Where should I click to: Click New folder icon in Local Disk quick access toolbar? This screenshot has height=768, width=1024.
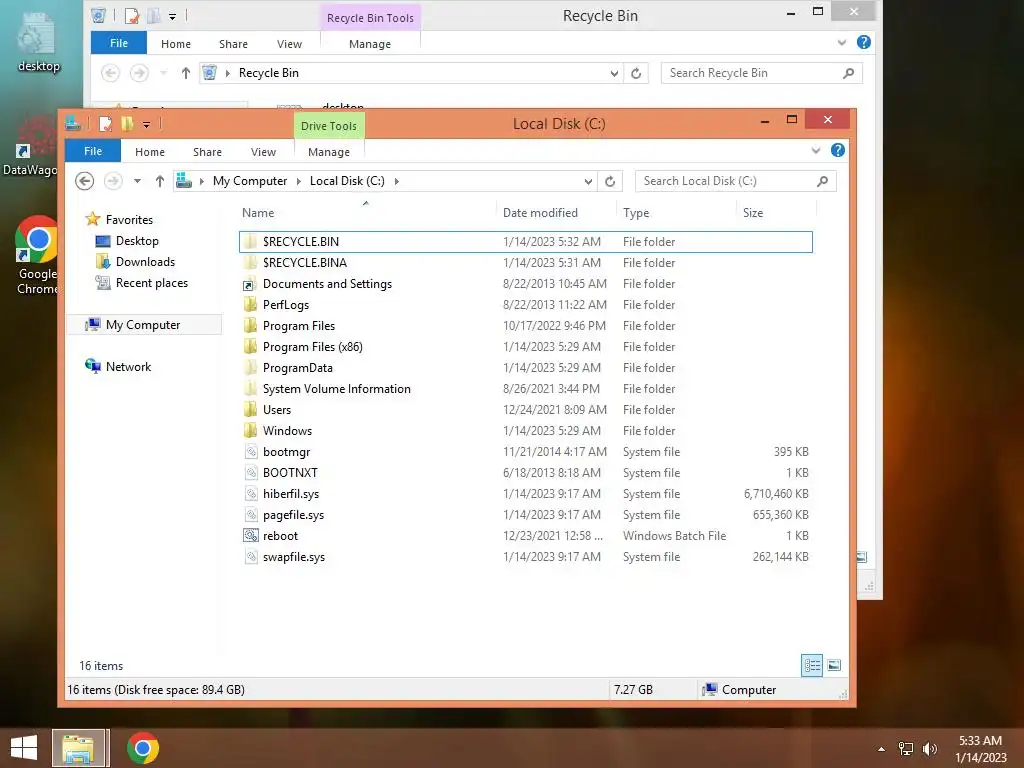(x=127, y=123)
